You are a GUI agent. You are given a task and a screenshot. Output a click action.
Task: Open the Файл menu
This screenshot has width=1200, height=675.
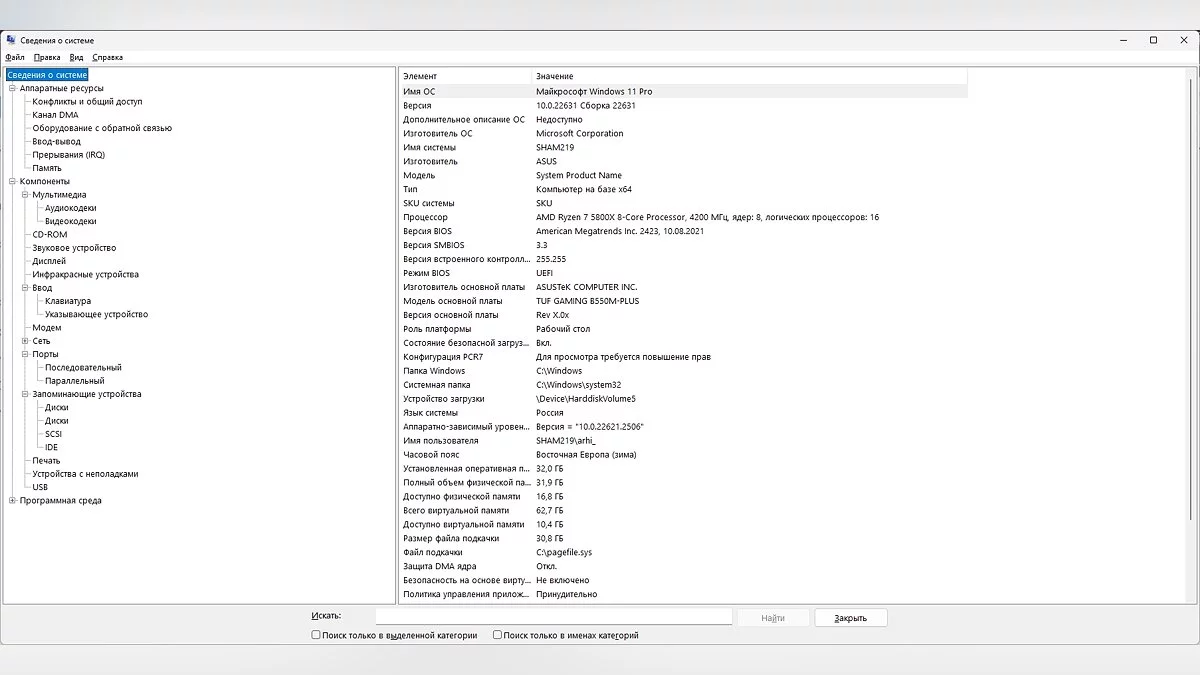[14, 57]
